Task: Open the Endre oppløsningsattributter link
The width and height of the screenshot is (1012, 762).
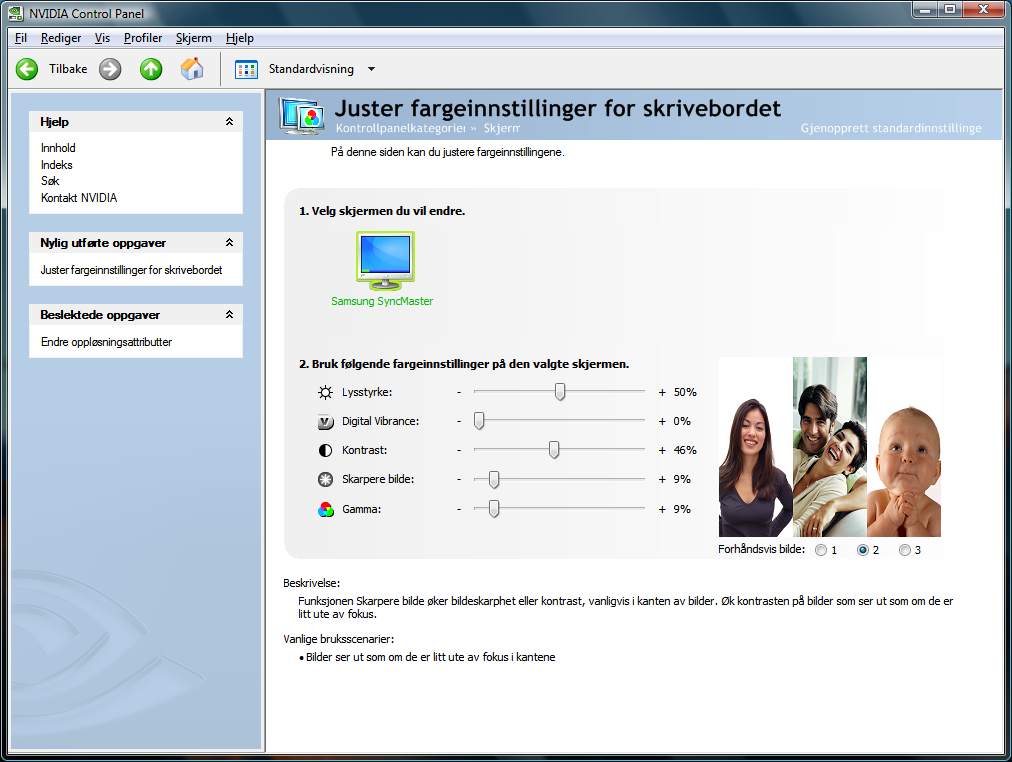Action: [x=106, y=342]
